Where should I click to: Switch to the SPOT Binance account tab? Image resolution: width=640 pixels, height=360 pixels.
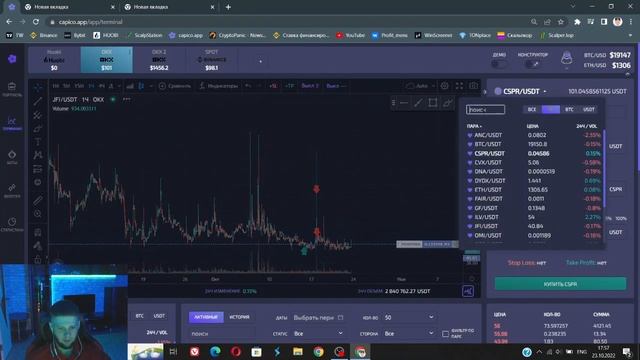(211, 60)
